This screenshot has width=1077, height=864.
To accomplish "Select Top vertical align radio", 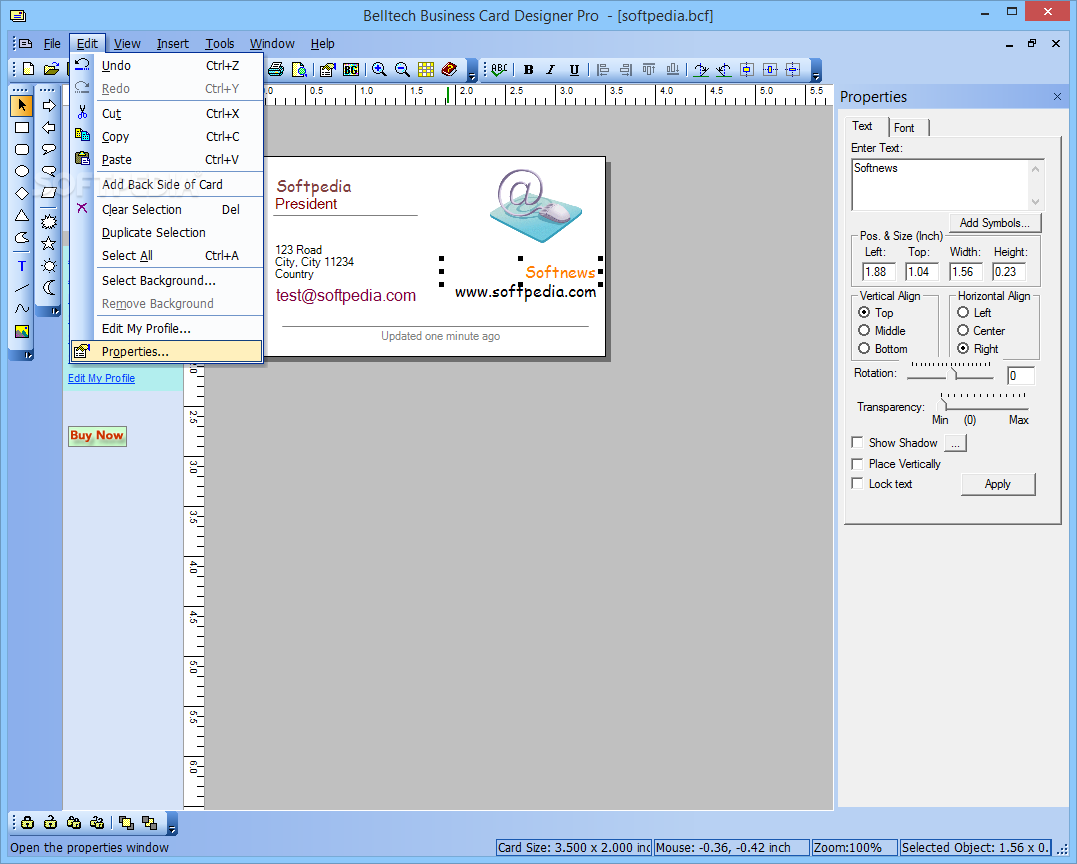I will 864,312.
